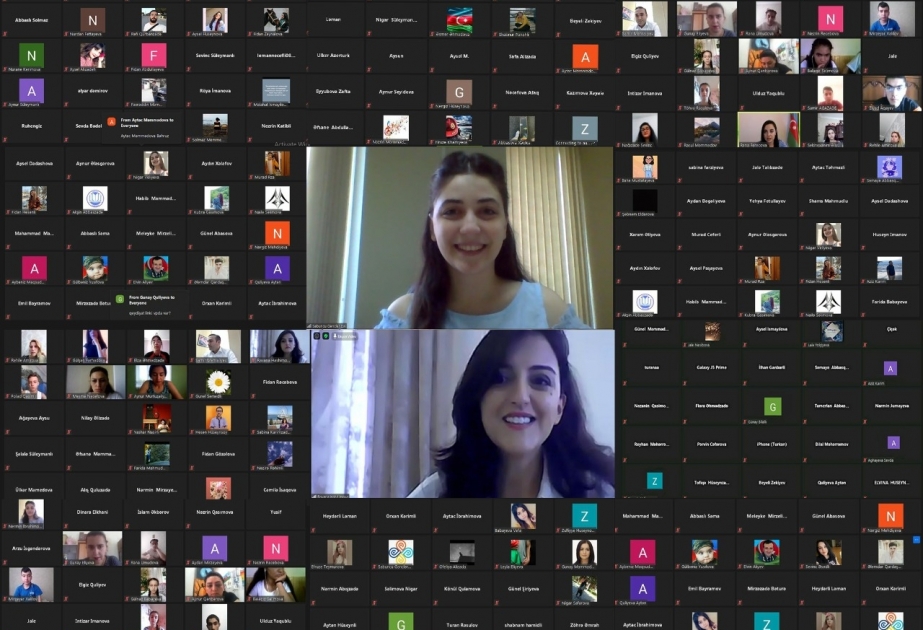The width and height of the screenshot is (923, 630).
Task: Select the Shams Mahmudlu participant tile
Action: pos(828,201)
